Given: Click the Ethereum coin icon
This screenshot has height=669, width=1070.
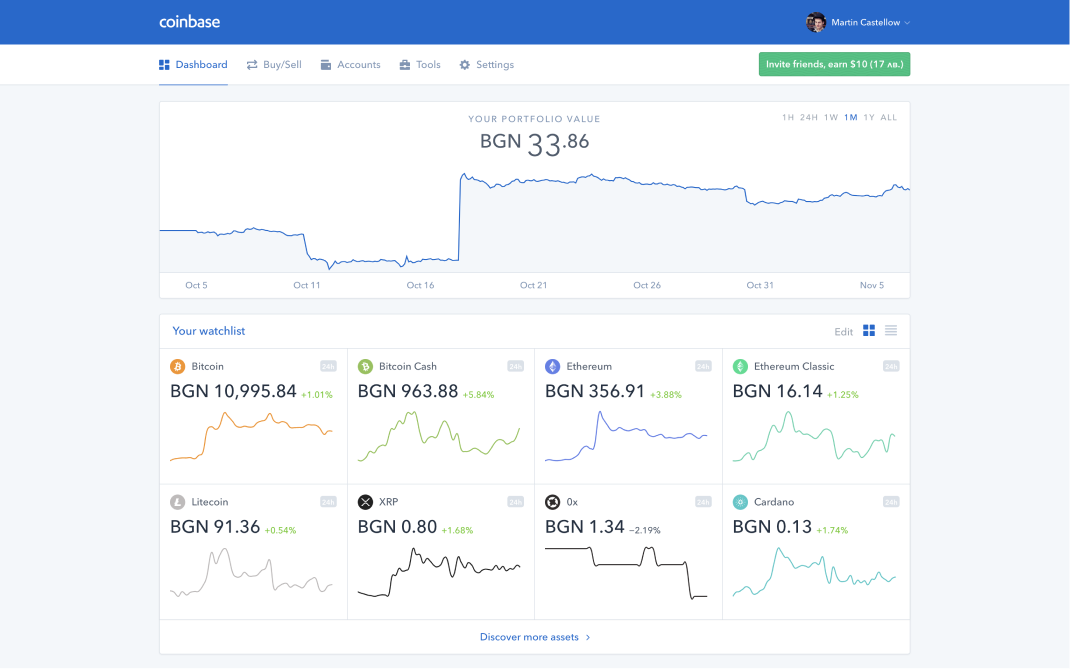Looking at the screenshot, I should point(552,367).
